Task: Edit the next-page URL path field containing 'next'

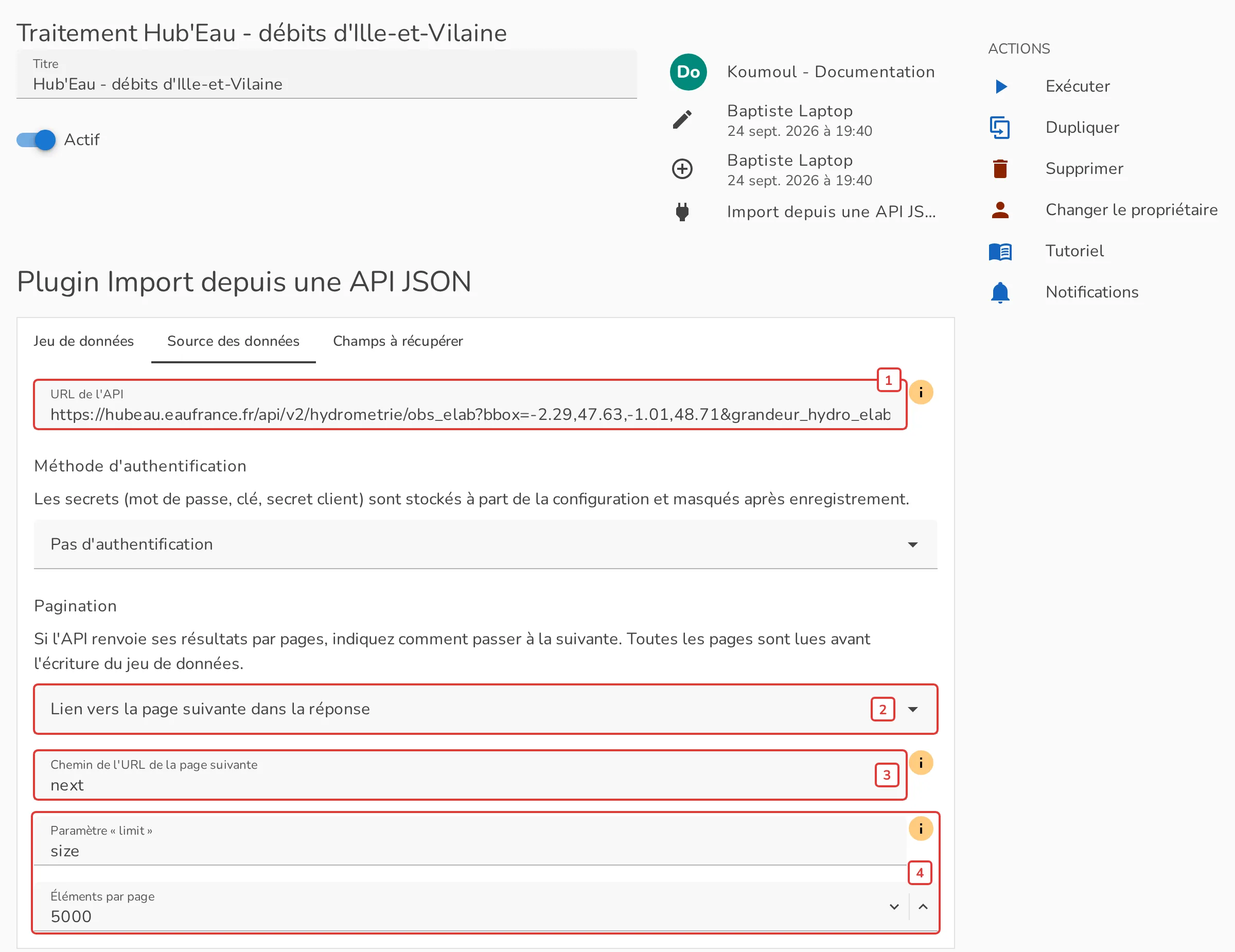Action: point(470,775)
